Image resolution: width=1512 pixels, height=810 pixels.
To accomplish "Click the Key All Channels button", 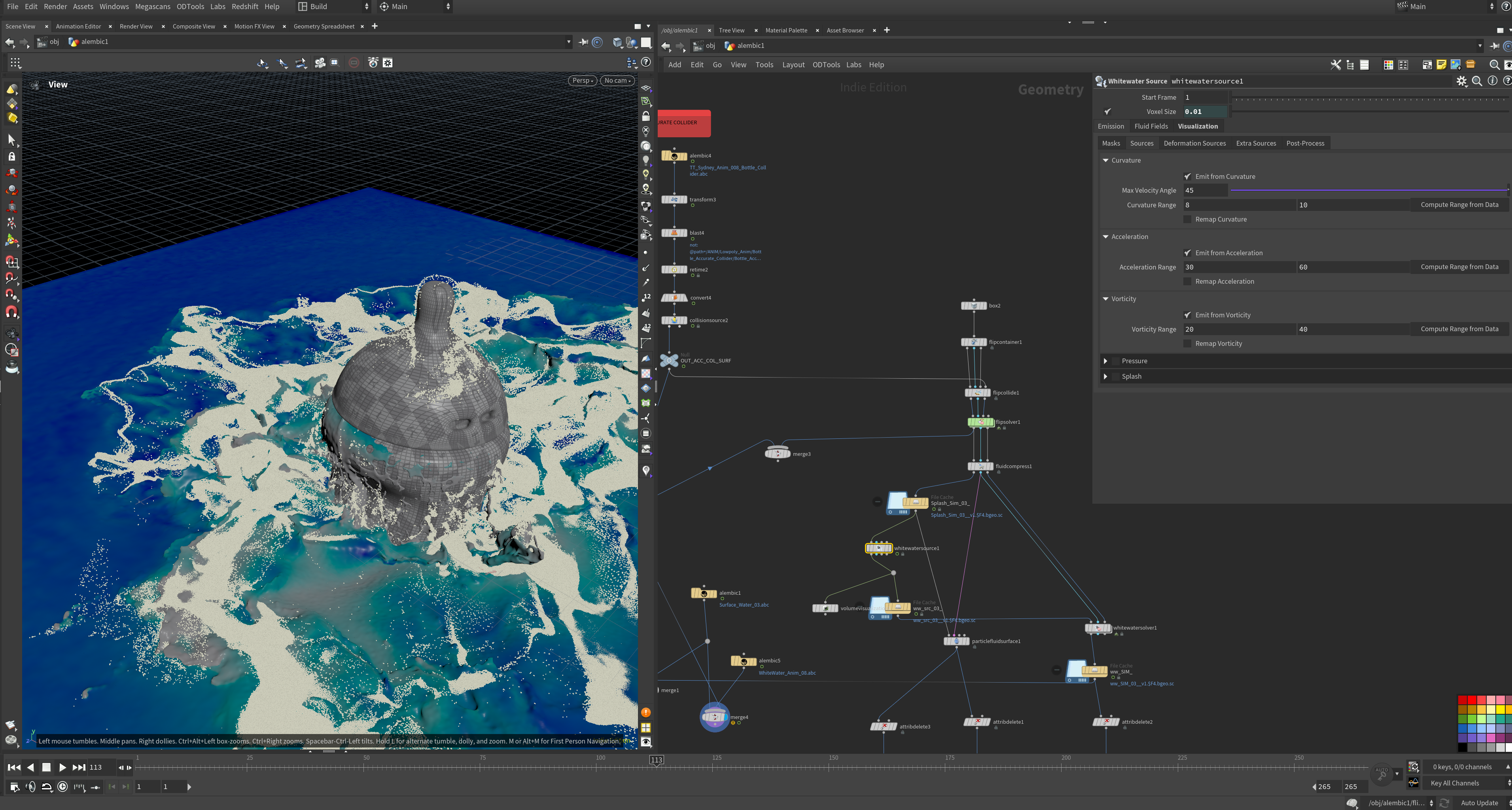I will pyautogui.click(x=1455, y=783).
